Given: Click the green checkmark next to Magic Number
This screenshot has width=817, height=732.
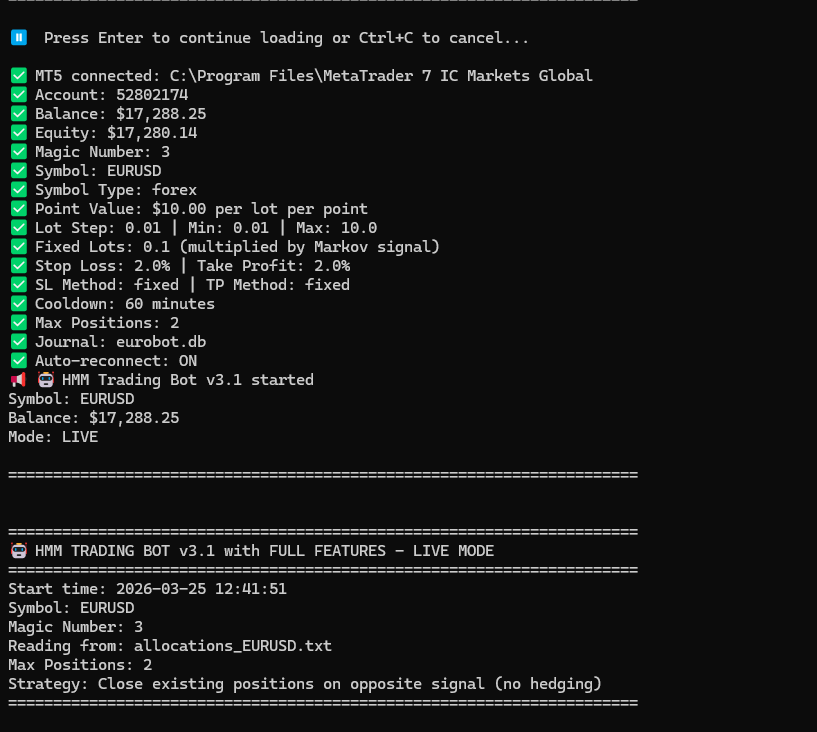Looking at the screenshot, I should pyautogui.click(x=19, y=152).
